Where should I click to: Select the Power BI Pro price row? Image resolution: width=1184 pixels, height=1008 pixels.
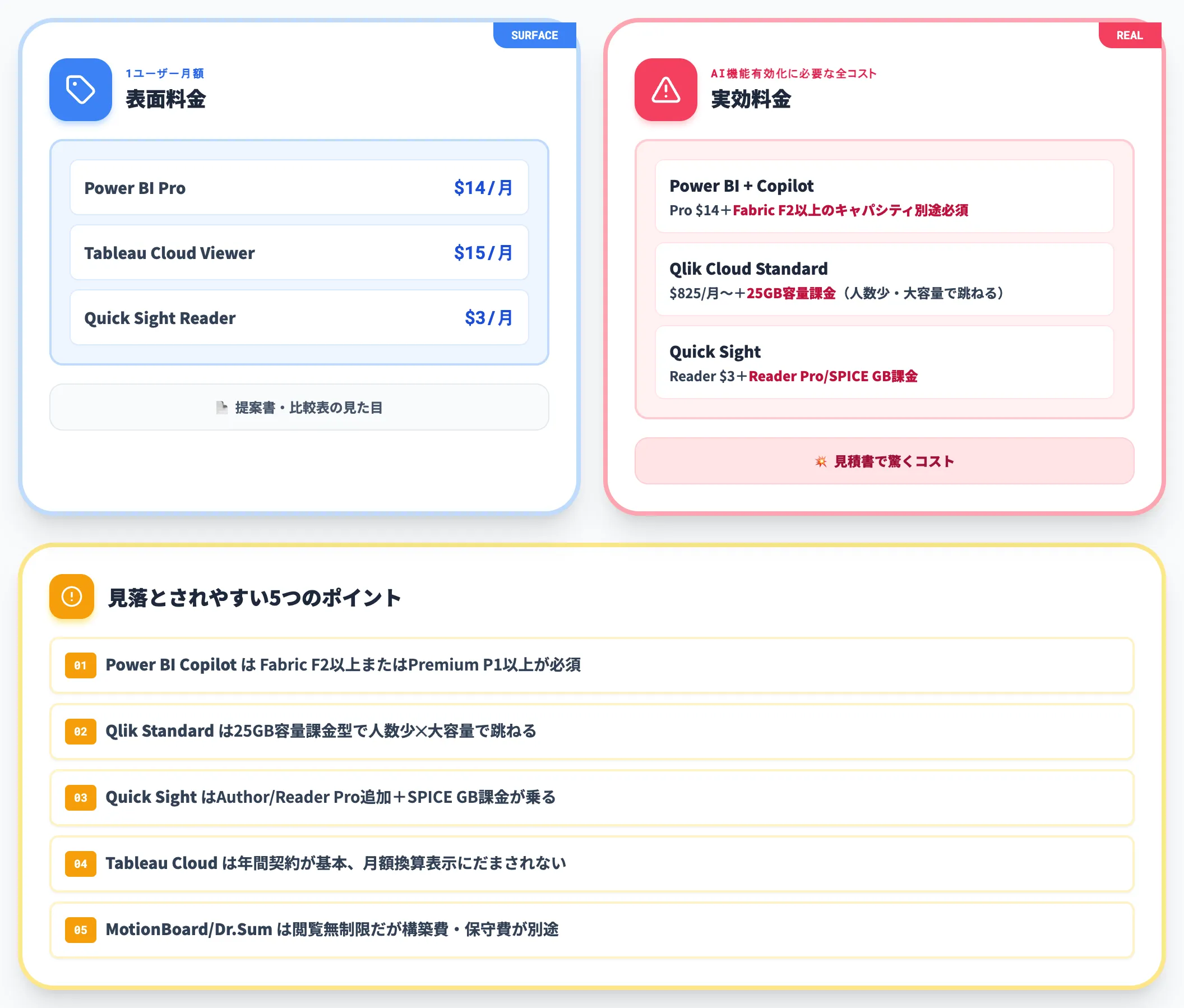click(299, 187)
